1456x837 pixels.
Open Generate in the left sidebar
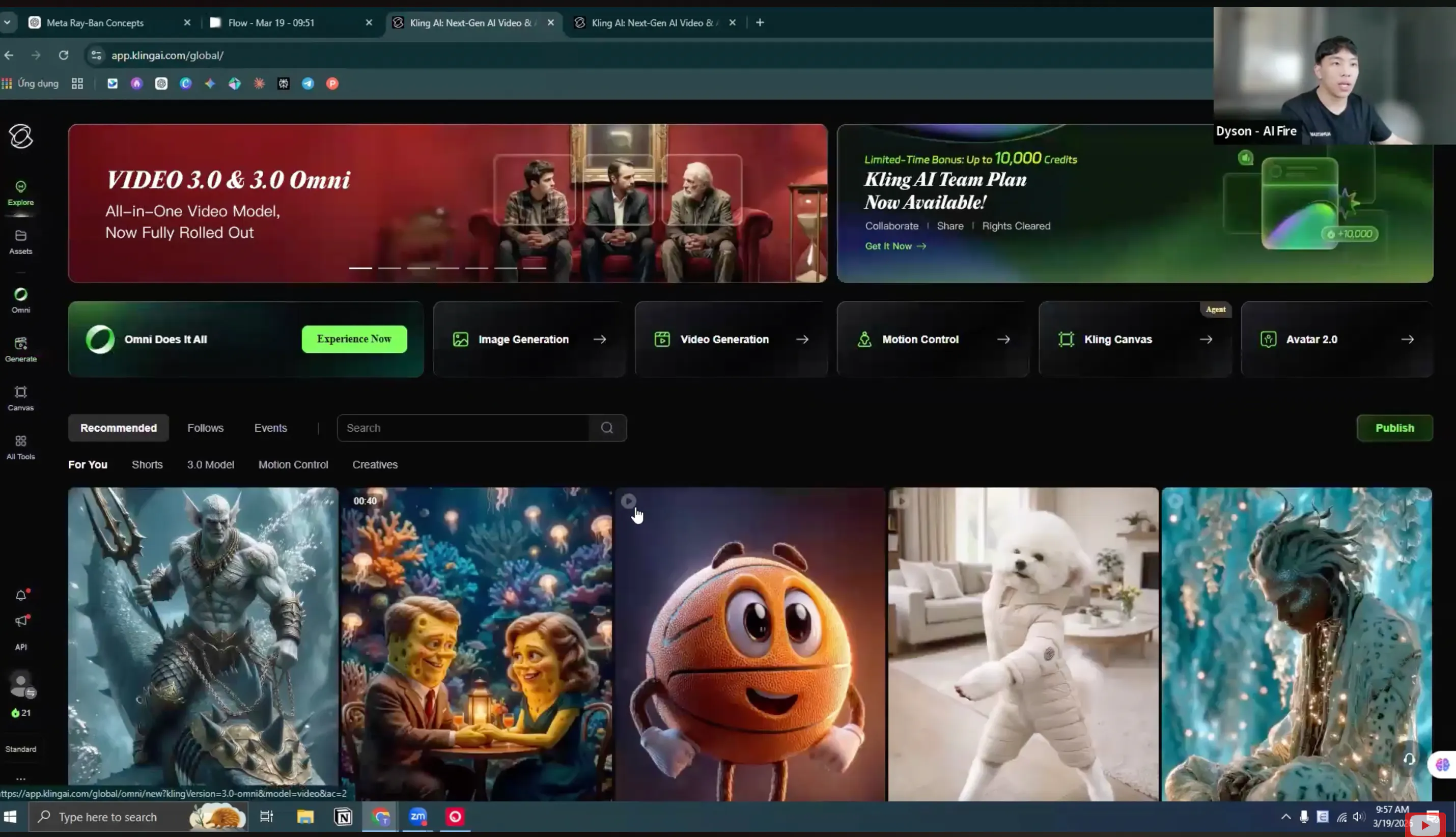click(21, 350)
